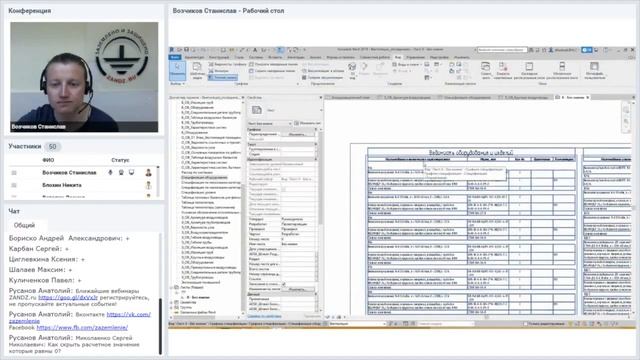Click the screen share icon for Возчиков Станислав
The height and width of the screenshot is (360, 640).
pos(131,173)
